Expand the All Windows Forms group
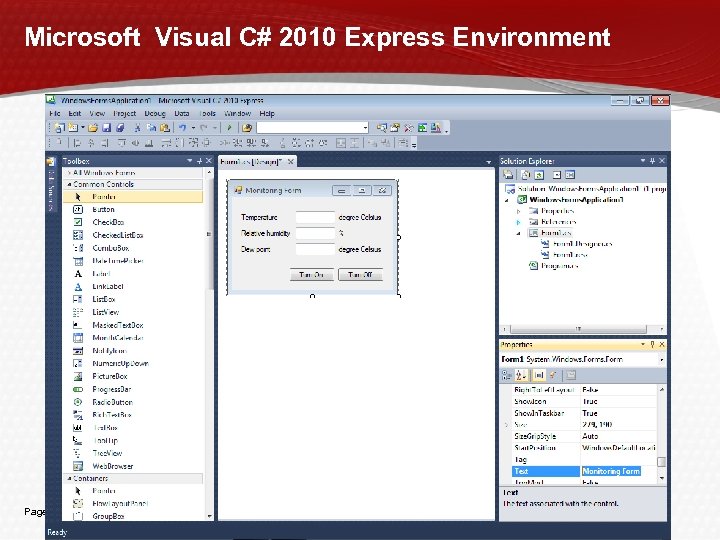This screenshot has width=720, height=540. coord(69,173)
